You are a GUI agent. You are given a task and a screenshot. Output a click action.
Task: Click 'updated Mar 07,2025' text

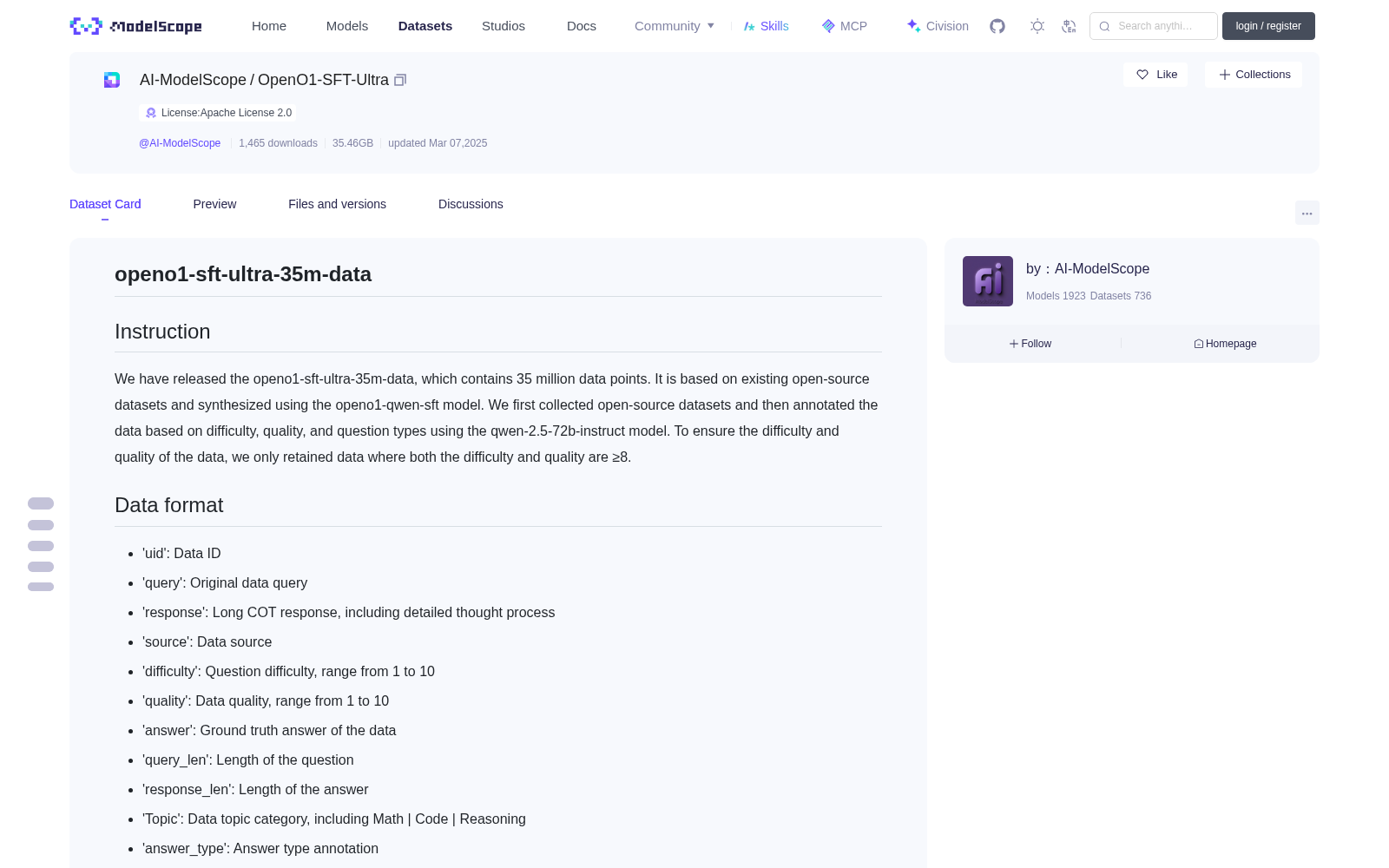438,143
